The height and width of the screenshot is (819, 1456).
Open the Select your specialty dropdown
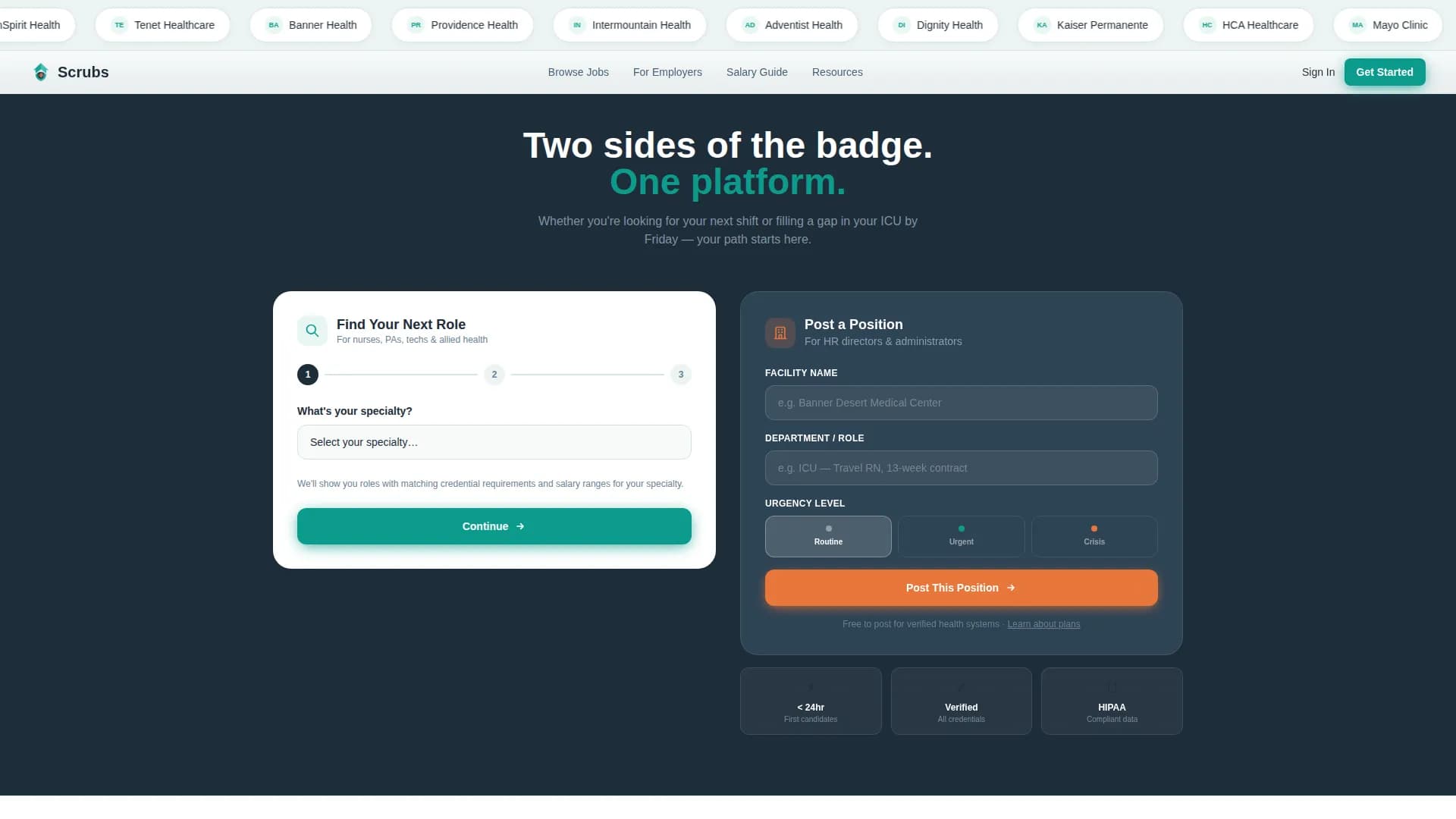click(x=494, y=442)
